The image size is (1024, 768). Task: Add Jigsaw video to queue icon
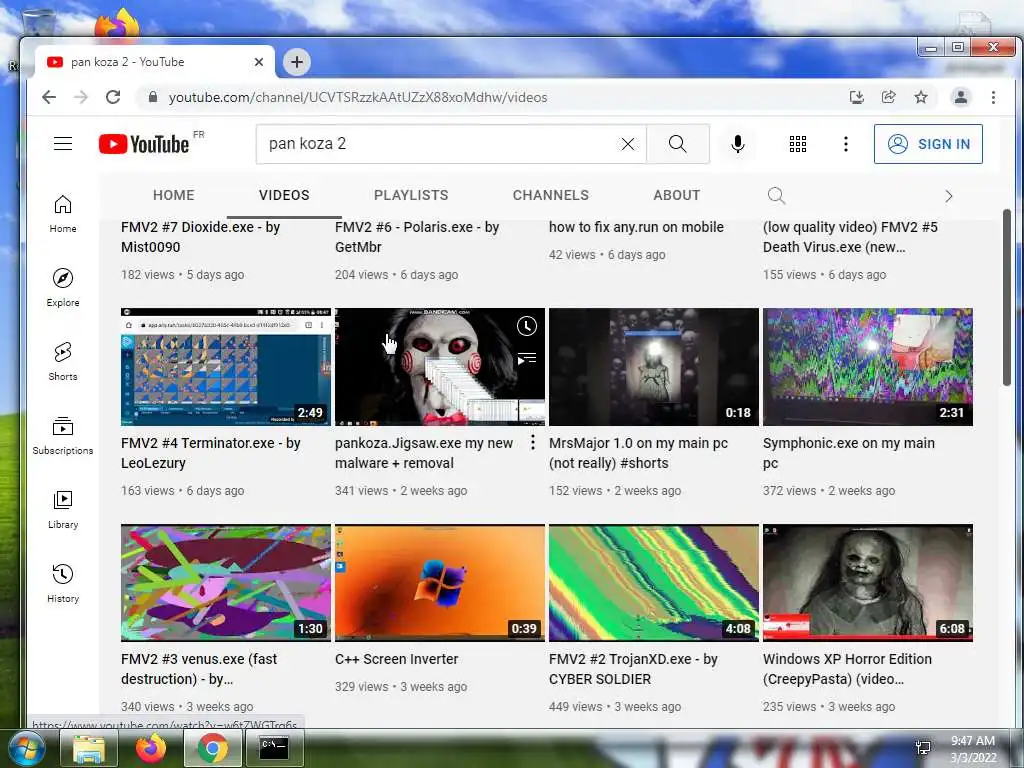(x=527, y=358)
